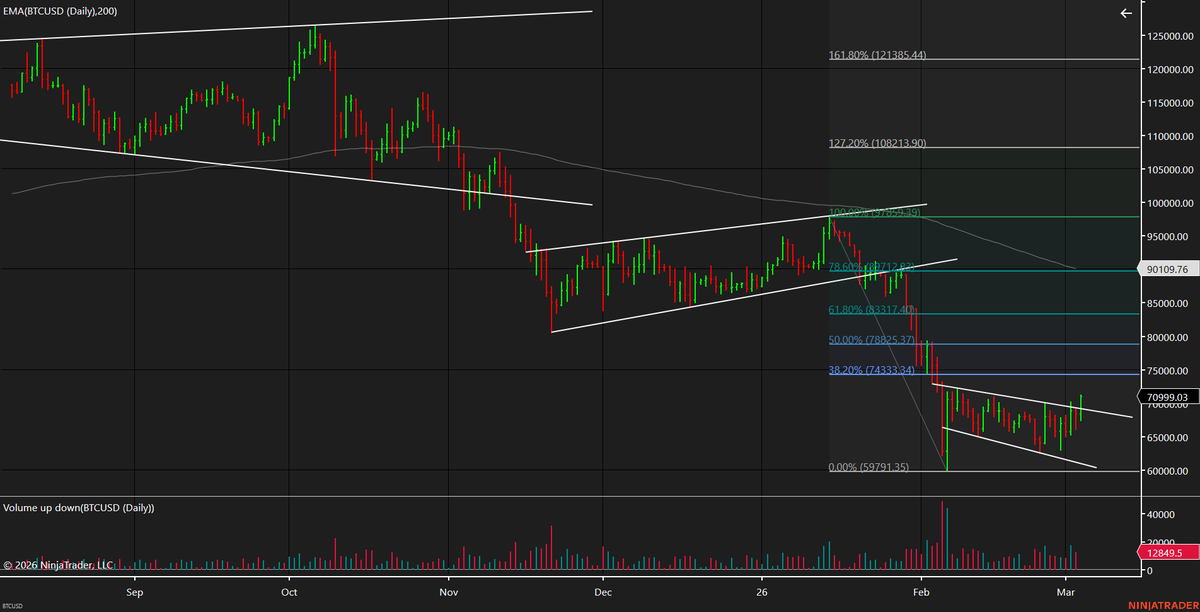1200x612 pixels.
Task: Click the Sep label on time axis
Action: 135,591
